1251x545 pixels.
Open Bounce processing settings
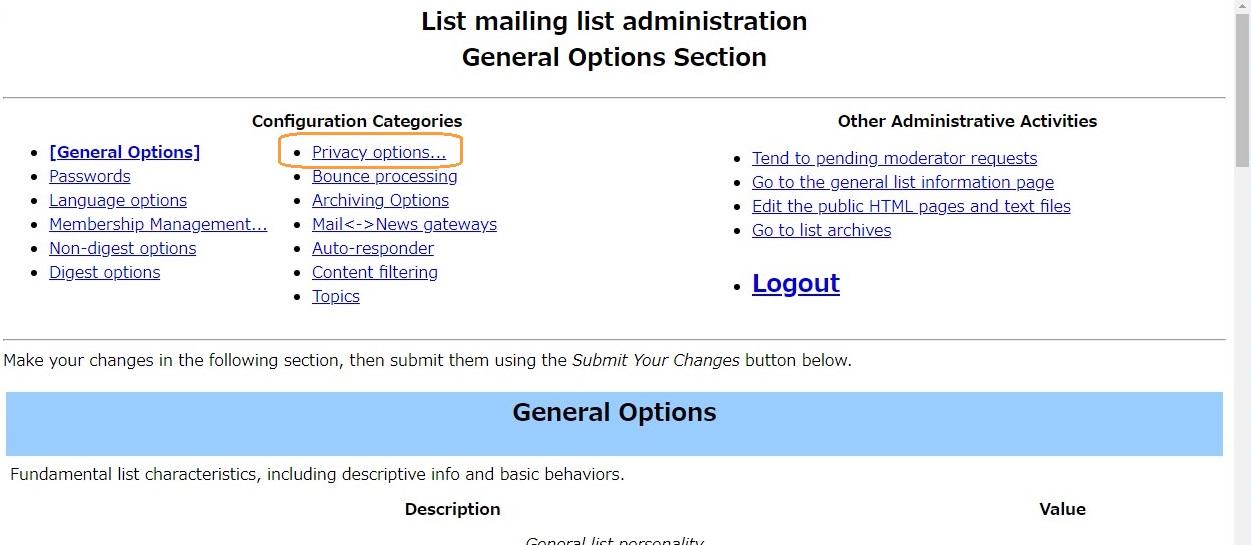[385, 176]
